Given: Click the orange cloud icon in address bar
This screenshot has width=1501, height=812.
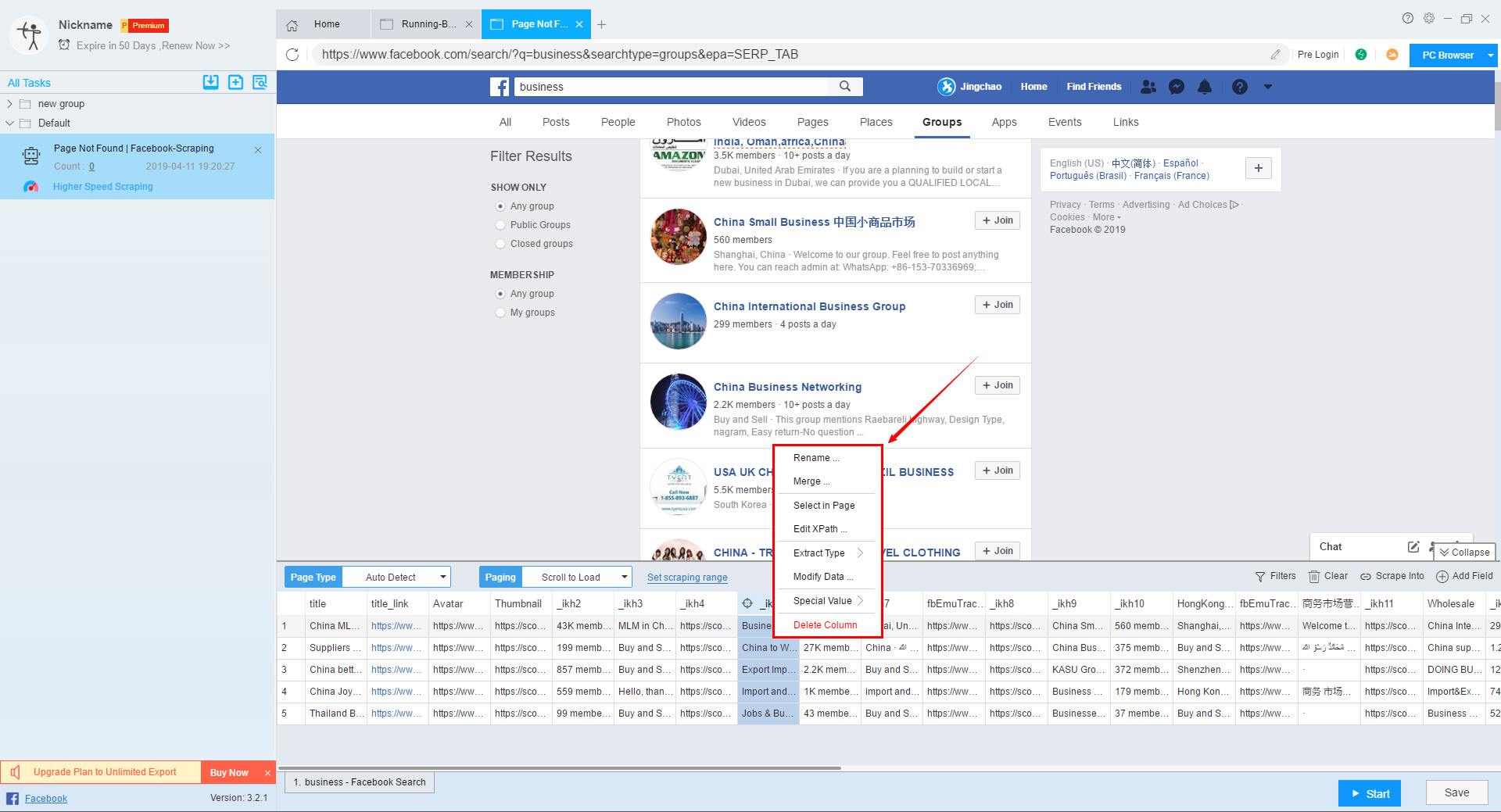Looking at the screenshot, I should tap(1392, 55).
